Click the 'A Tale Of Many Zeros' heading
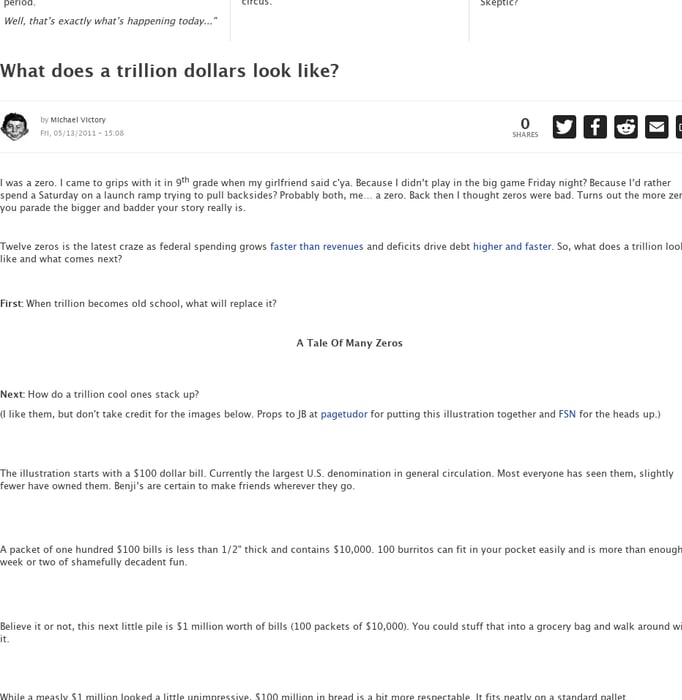This screenshot has height=700, width=682. click(x=349, y=343)
